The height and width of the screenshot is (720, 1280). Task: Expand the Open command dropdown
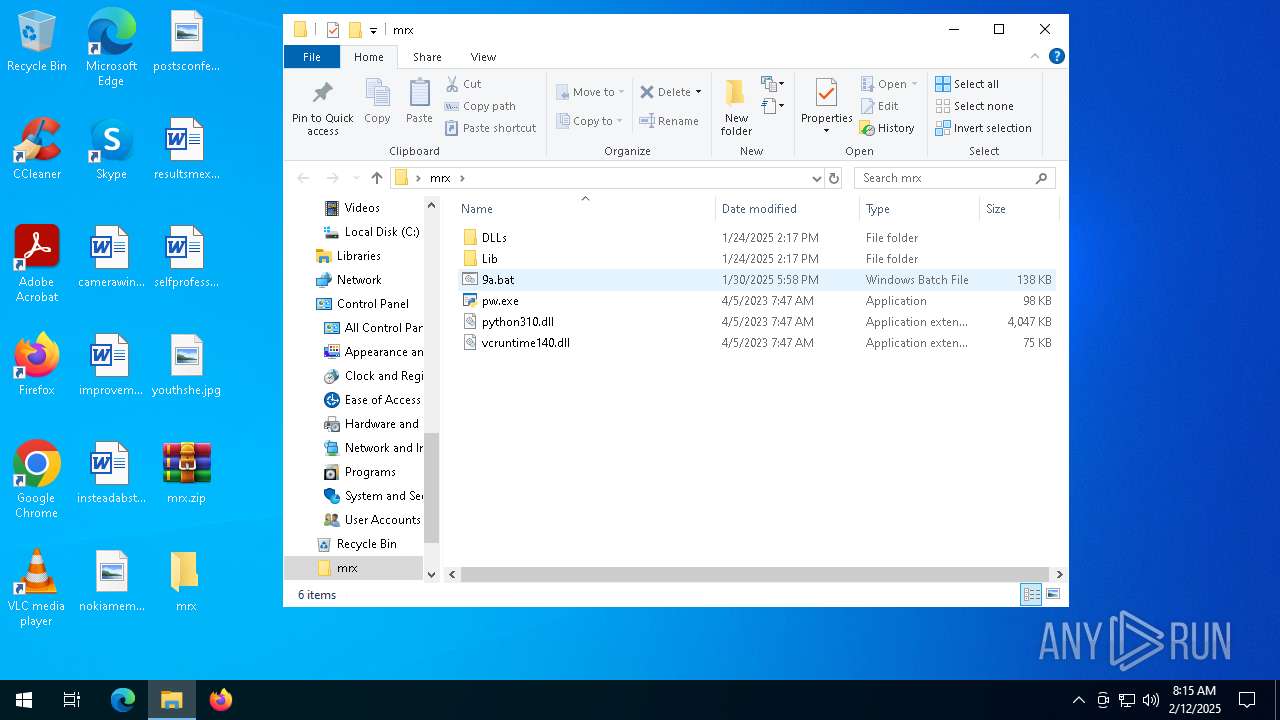[914, 84]
